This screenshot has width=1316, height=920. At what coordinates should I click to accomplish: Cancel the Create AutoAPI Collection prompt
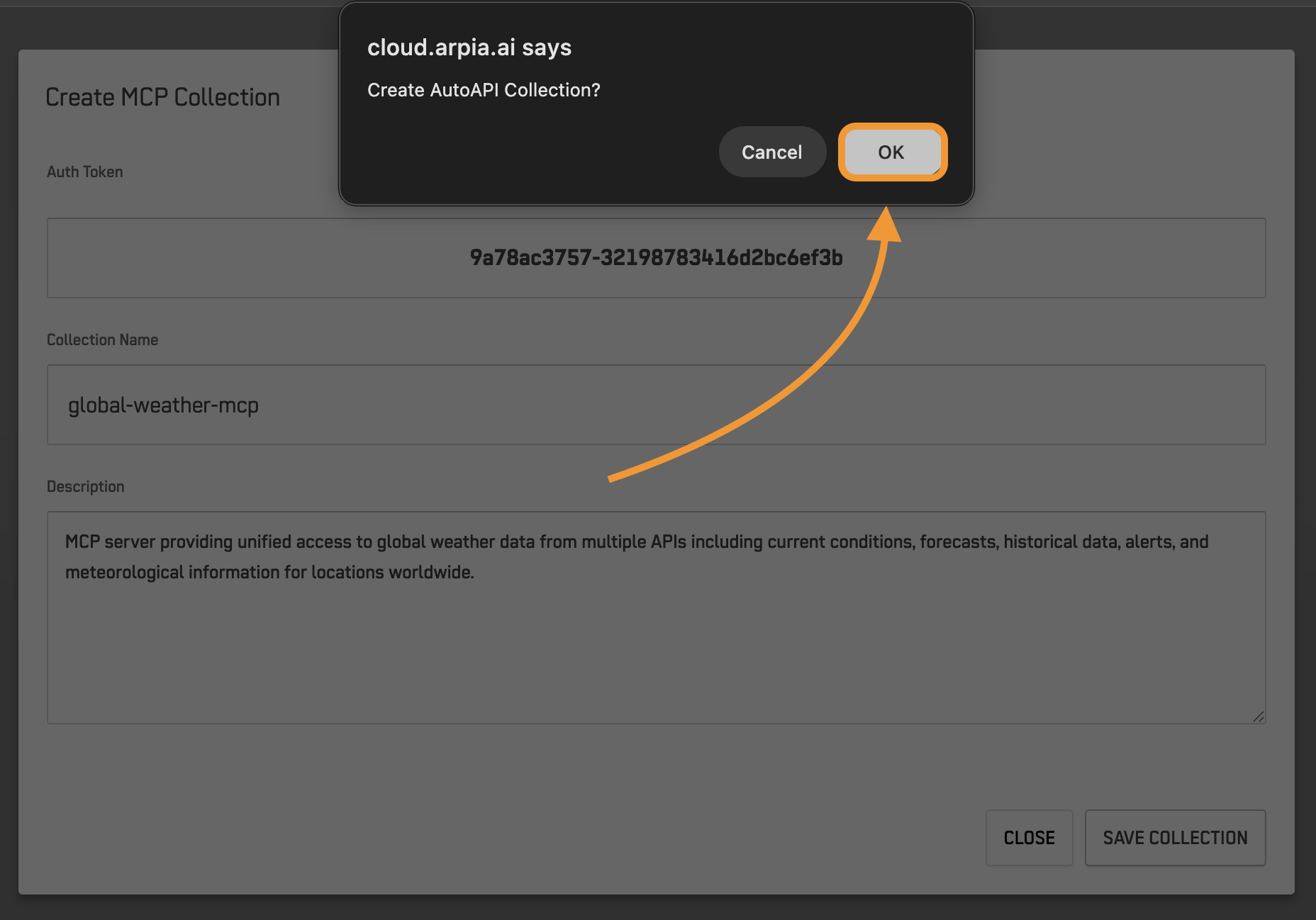772,152
